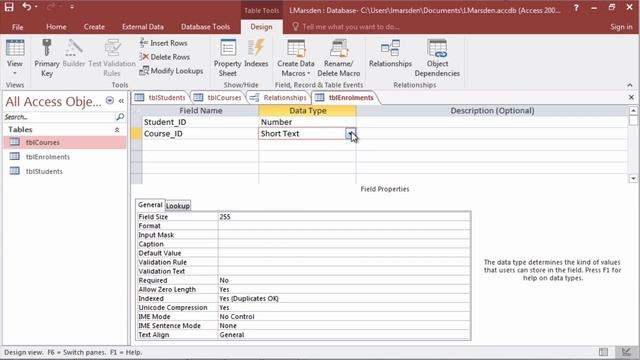
Task: Click the Caption property field
Action: click(344, 244)
